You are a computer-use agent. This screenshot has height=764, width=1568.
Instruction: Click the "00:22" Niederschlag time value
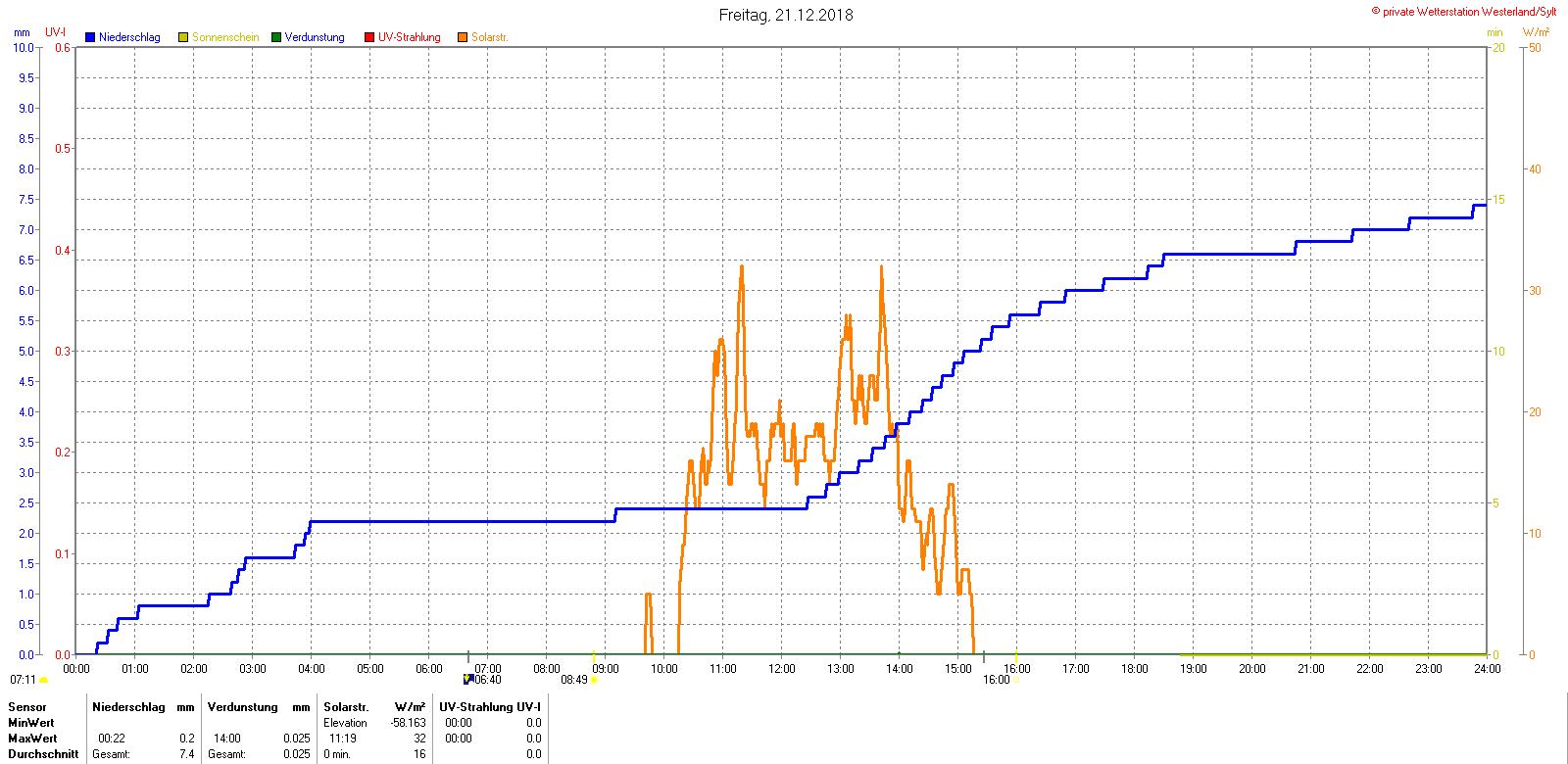(x=112, y=739)
